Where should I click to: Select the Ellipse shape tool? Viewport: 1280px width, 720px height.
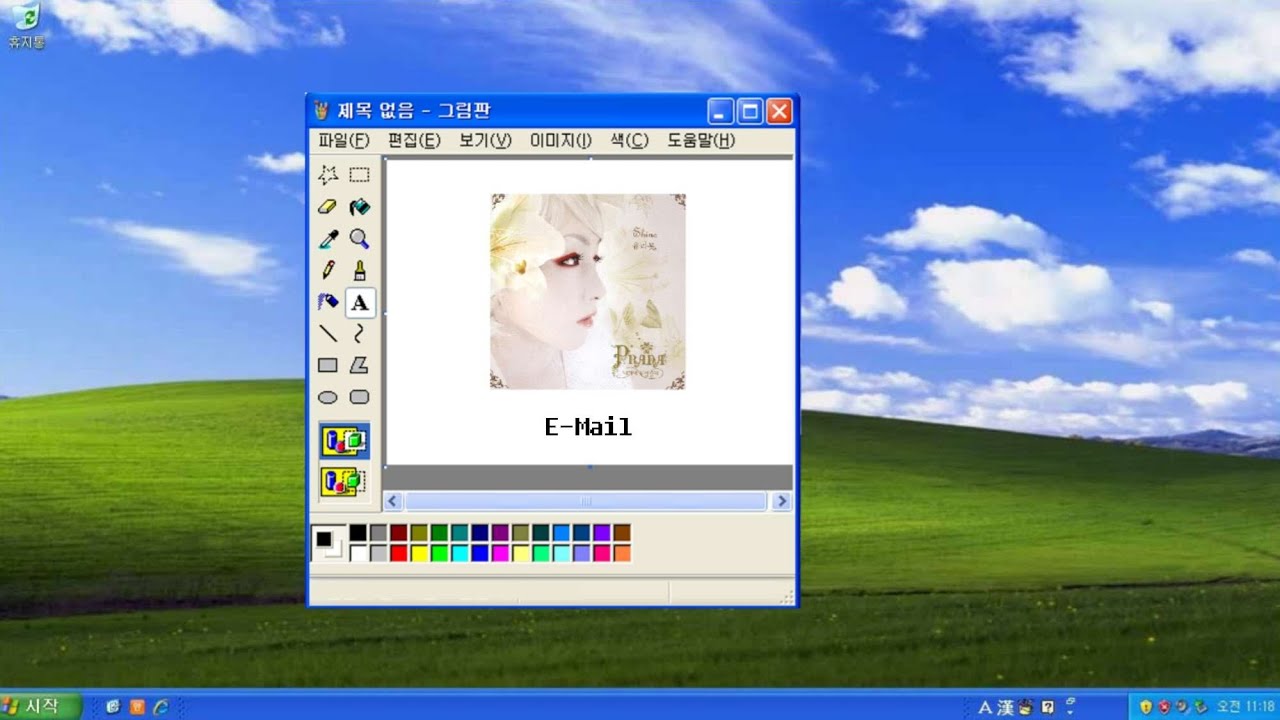coord(328,397)
